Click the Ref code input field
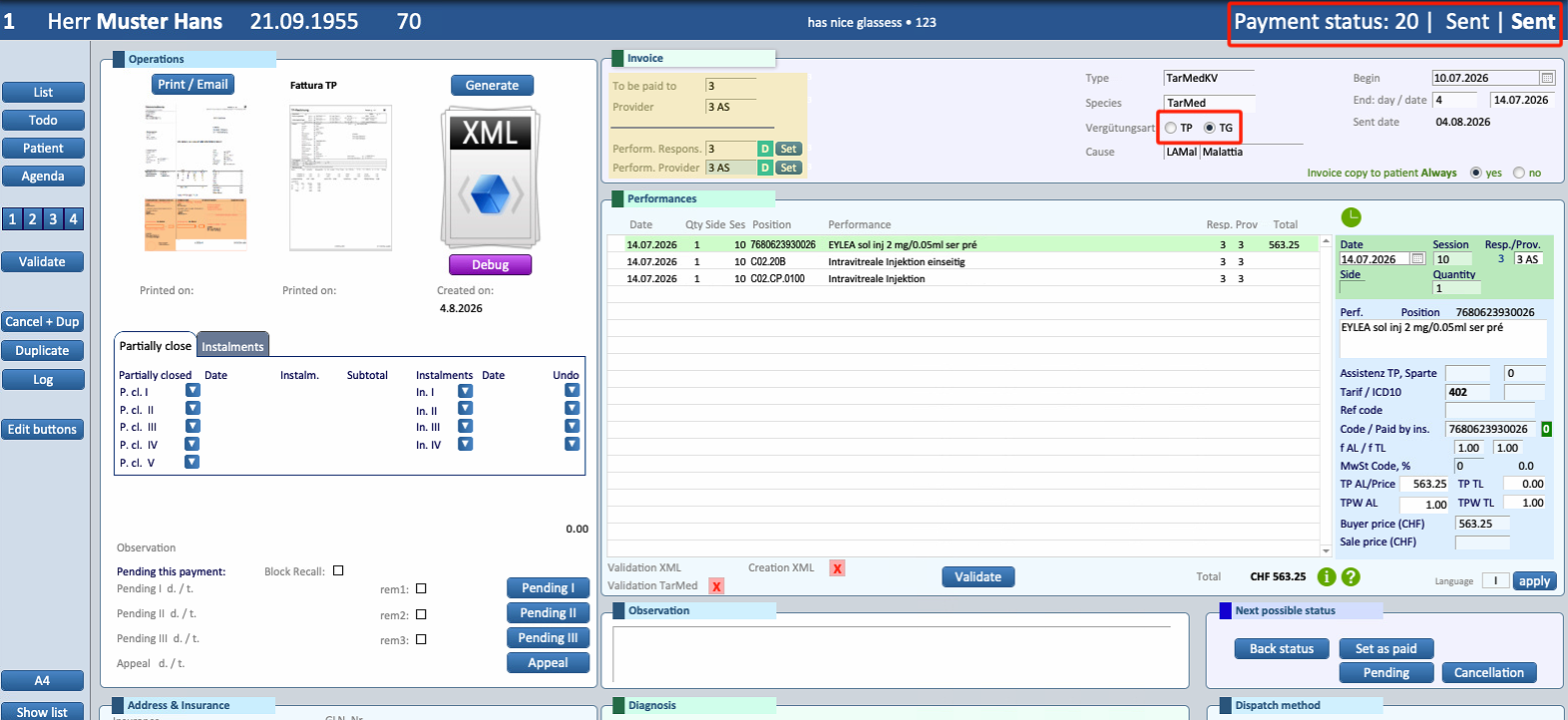This screenshot has height=720, width=1568. [x=1489, y=410]
